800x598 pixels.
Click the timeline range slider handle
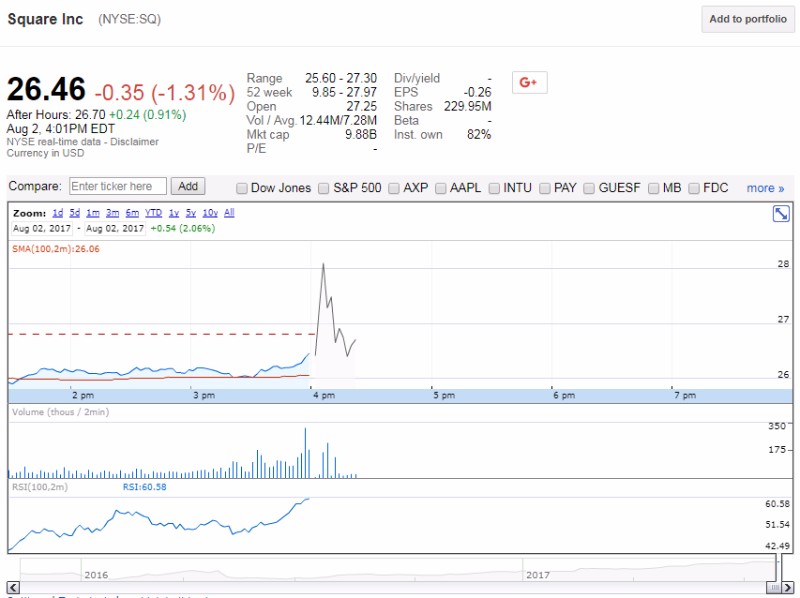[x=775, y=587]
